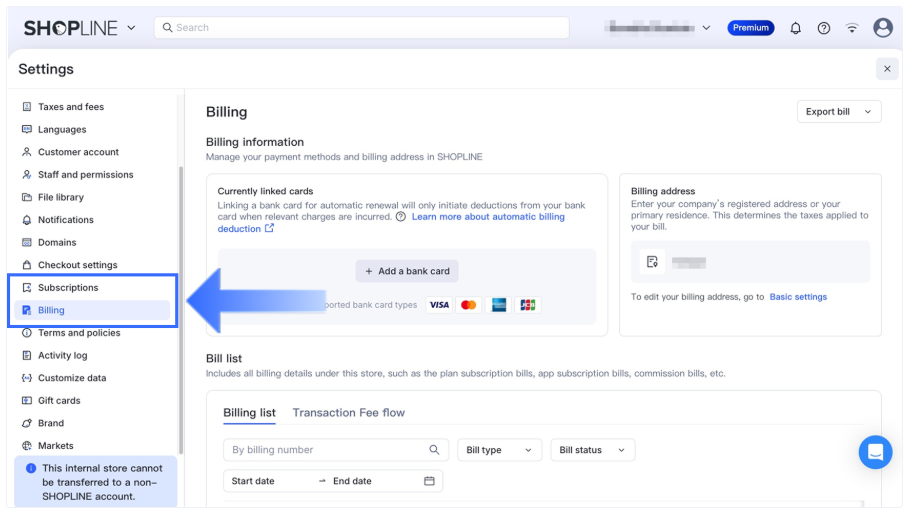Click the Activity log sidebar icon

[x=27, y=356]
